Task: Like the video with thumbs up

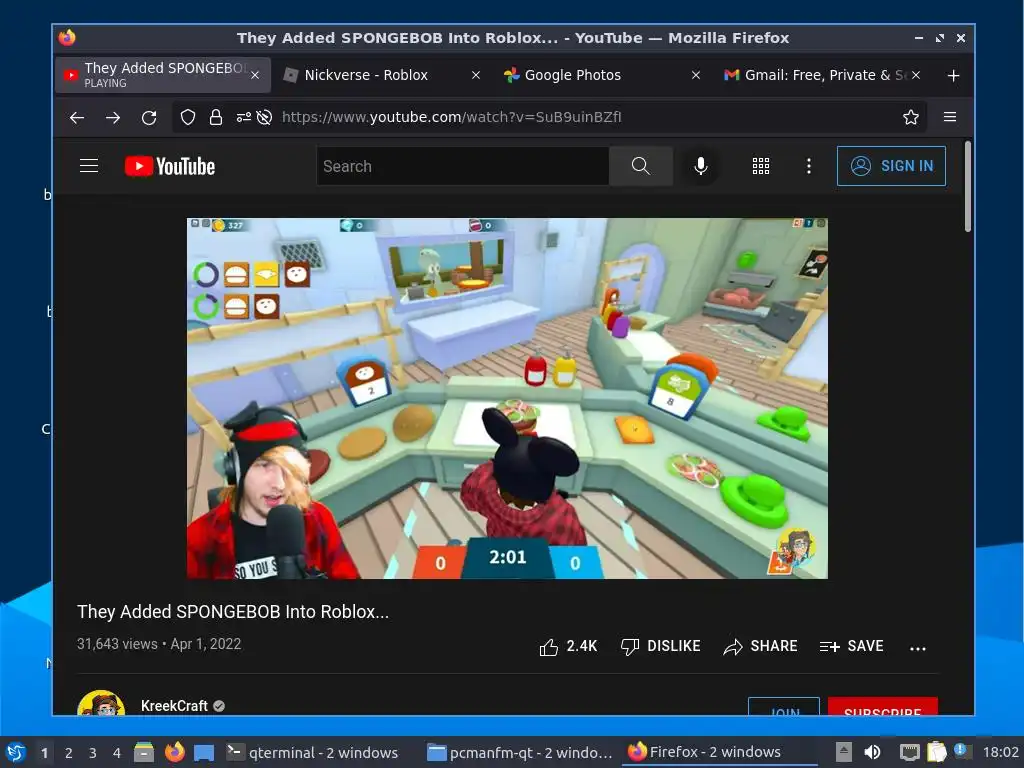Action: click(x=568, y=647)
